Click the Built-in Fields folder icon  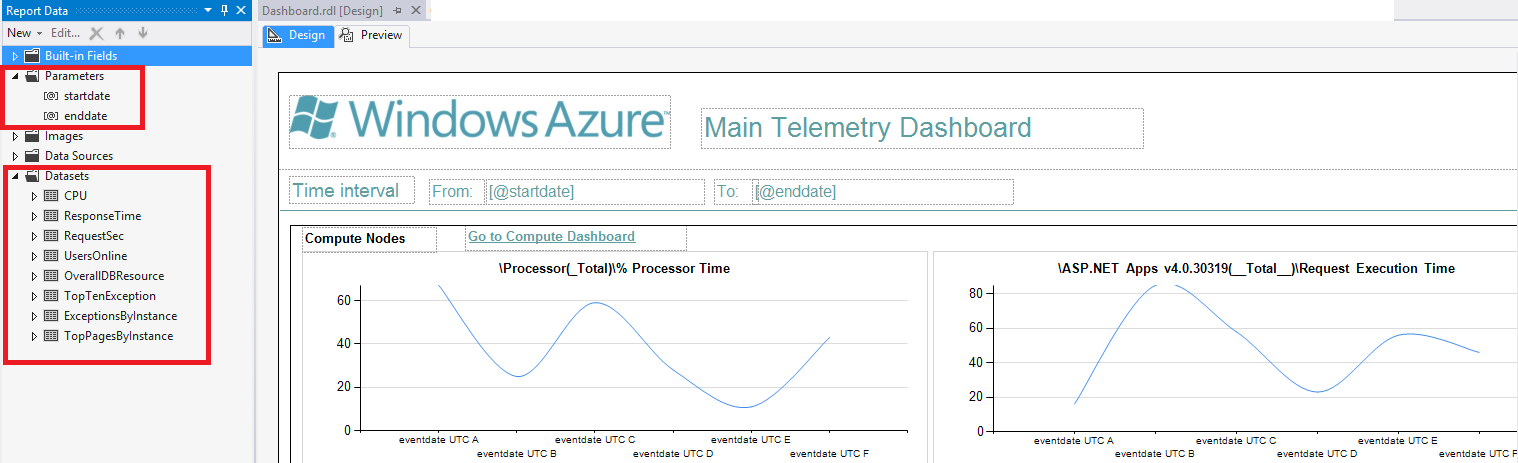click(x=32, y=56)
